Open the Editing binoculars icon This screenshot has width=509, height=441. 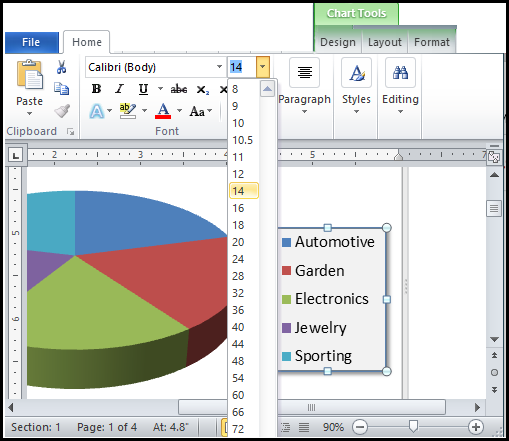(400, 72)
